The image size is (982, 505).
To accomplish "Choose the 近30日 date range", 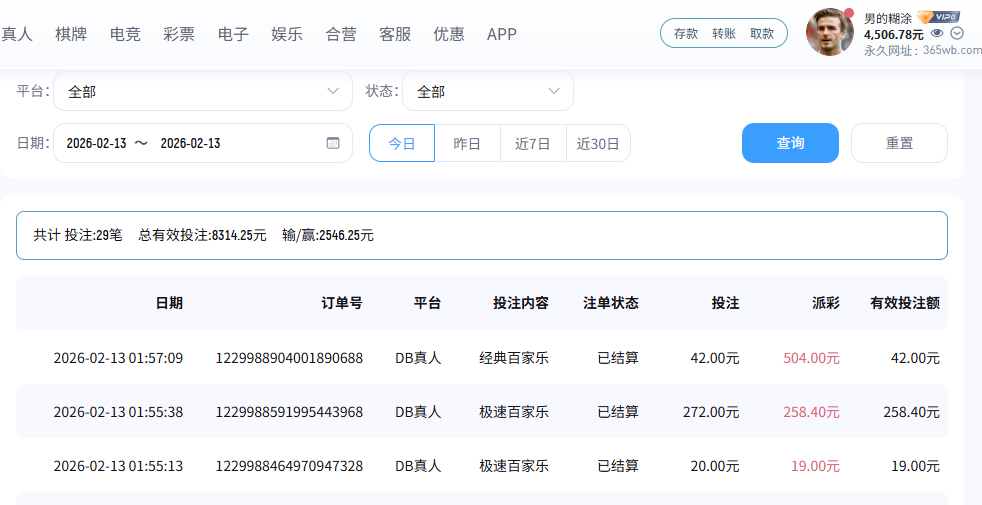I will click(598, 143).
